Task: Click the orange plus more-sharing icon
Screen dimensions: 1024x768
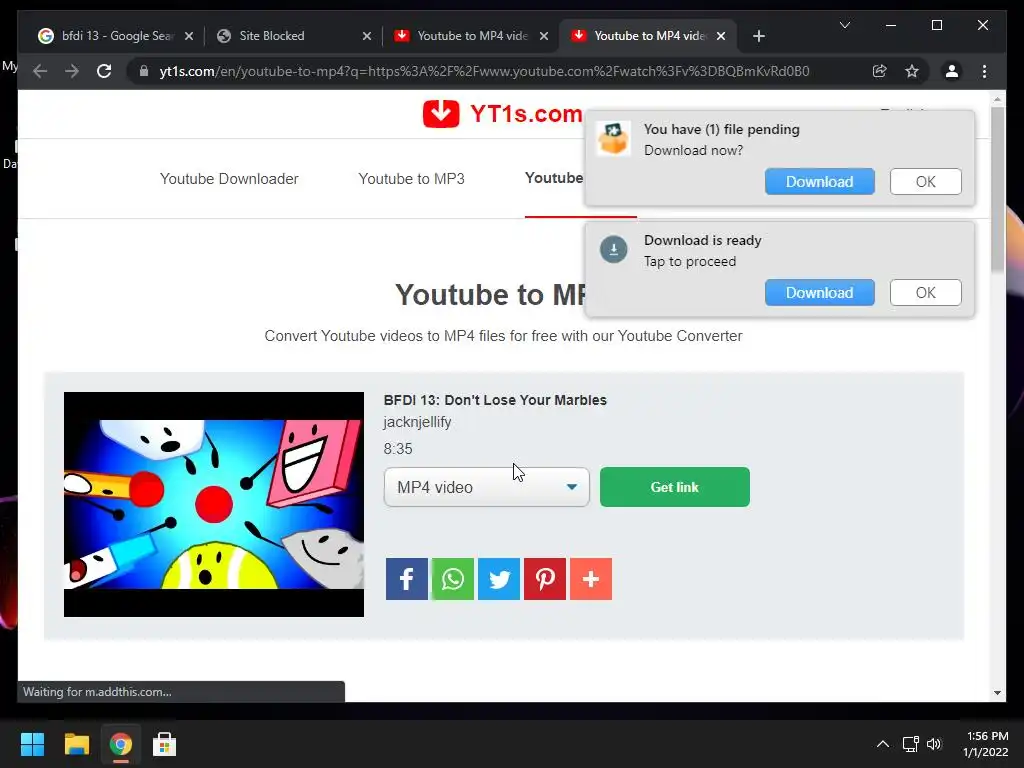Action: pos(591,579)
